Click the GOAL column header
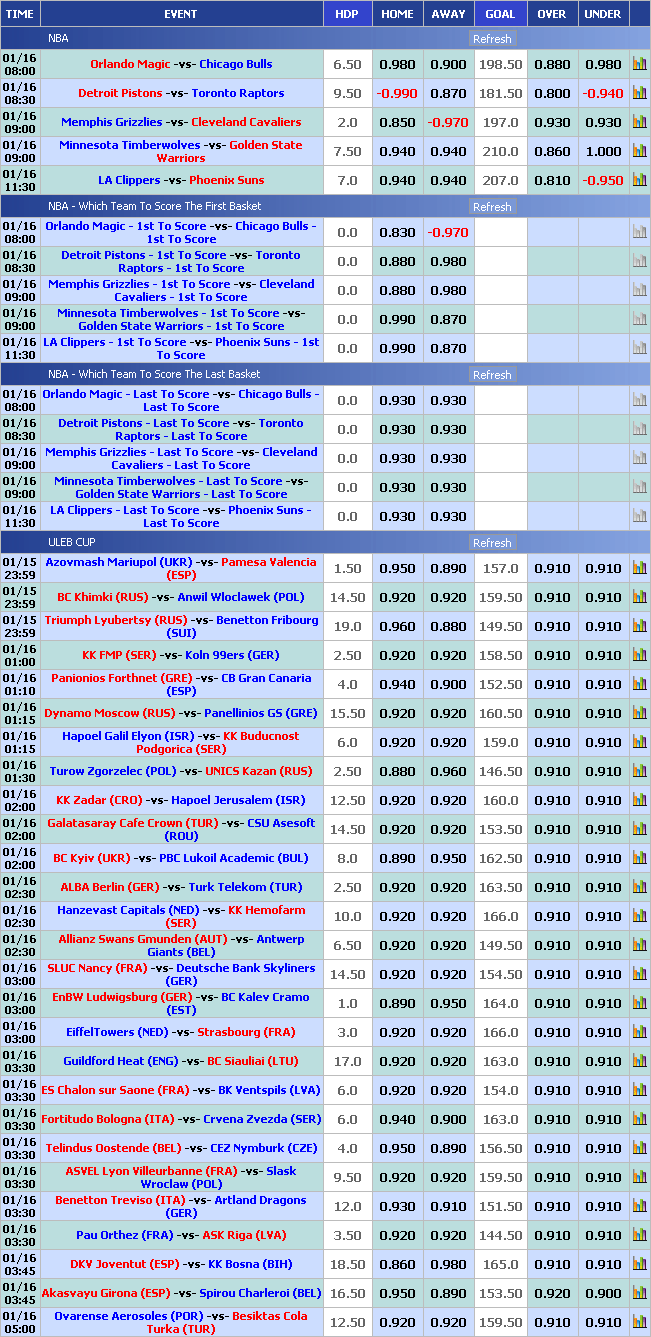Screen dimensions: 651x1337 500,14
